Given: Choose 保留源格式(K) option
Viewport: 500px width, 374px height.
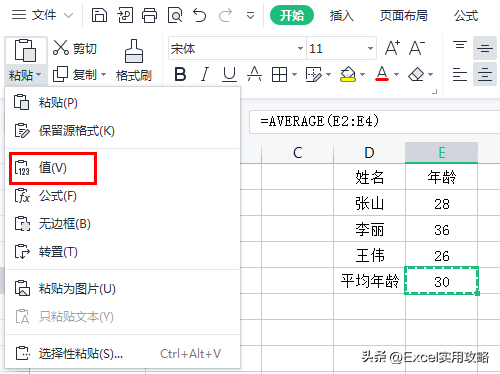Looking at the screenshot, I should tap(123, 130).
